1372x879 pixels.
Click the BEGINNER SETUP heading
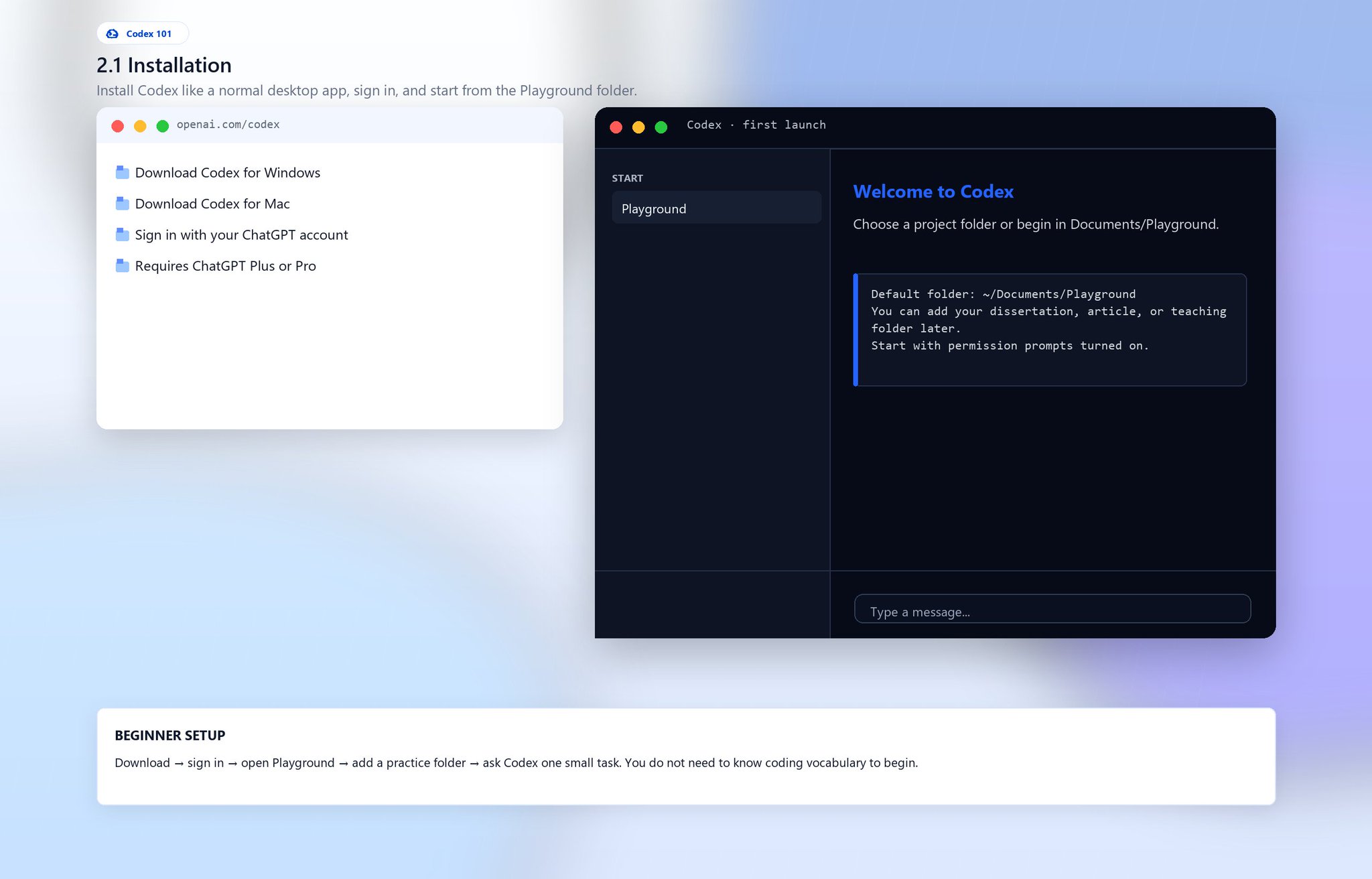169,736
